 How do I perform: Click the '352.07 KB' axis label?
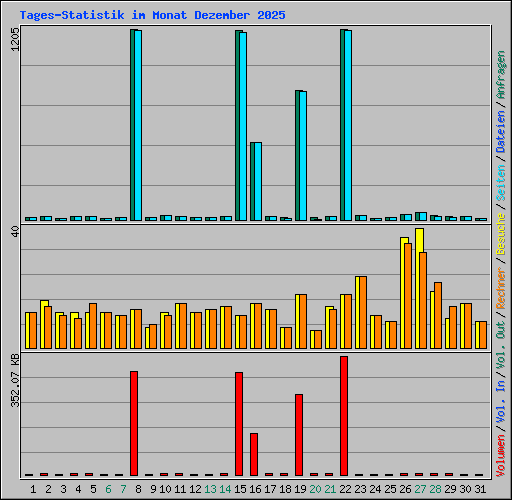(x=15, y=380)
